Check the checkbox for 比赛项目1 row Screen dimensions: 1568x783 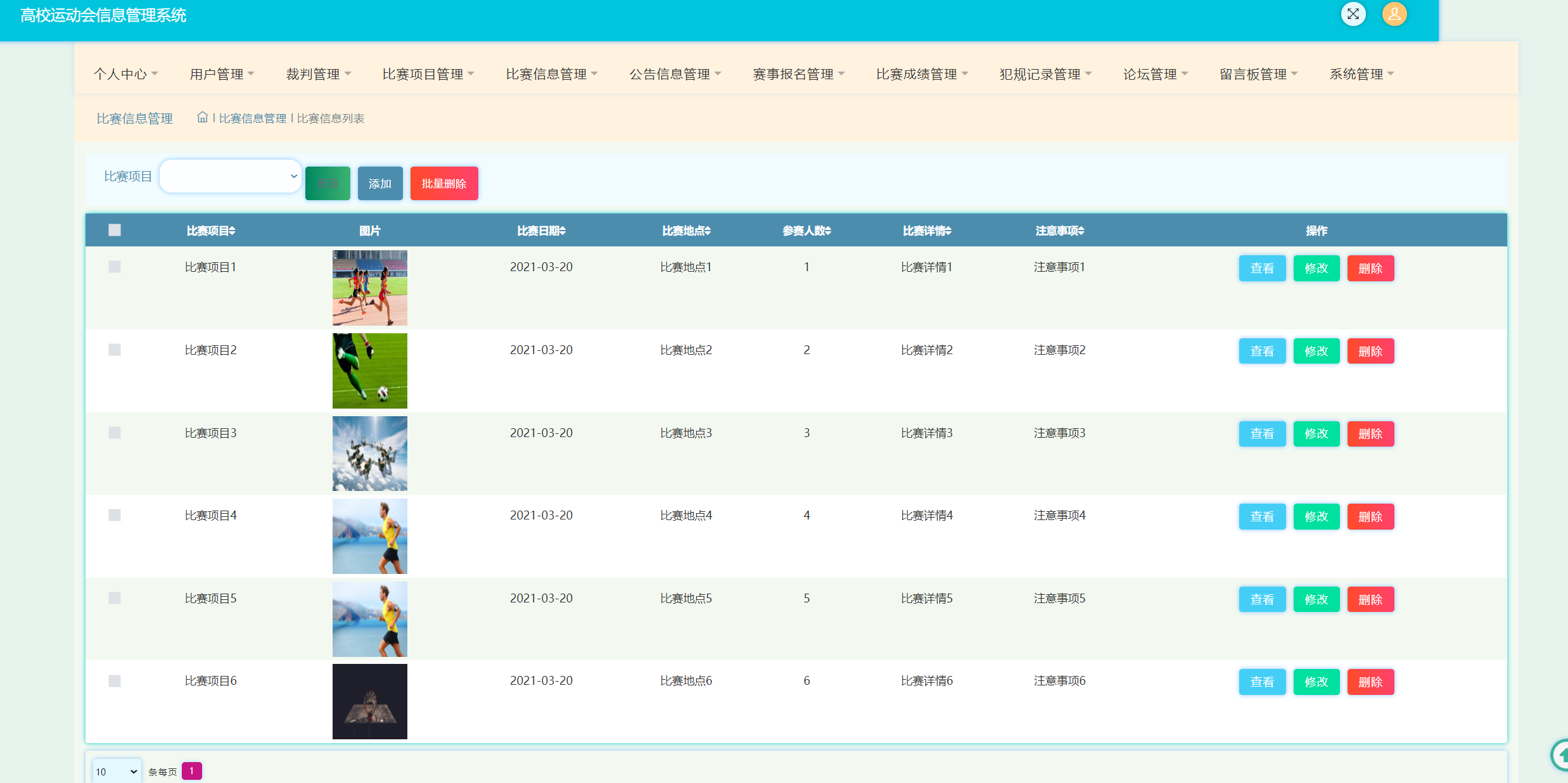click(115, 267)
